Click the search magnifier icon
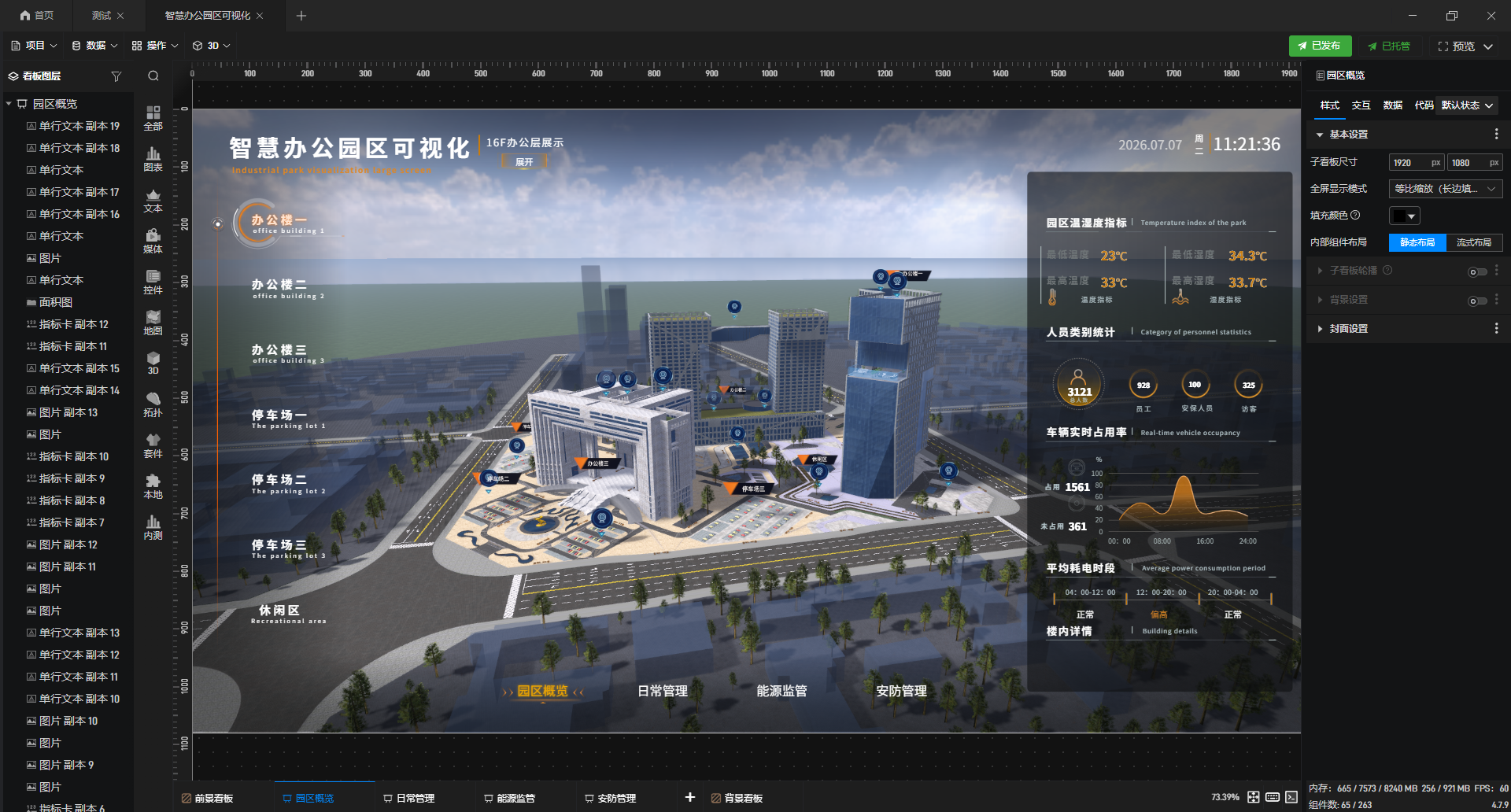1511x812 pixels. pos(153,76)
